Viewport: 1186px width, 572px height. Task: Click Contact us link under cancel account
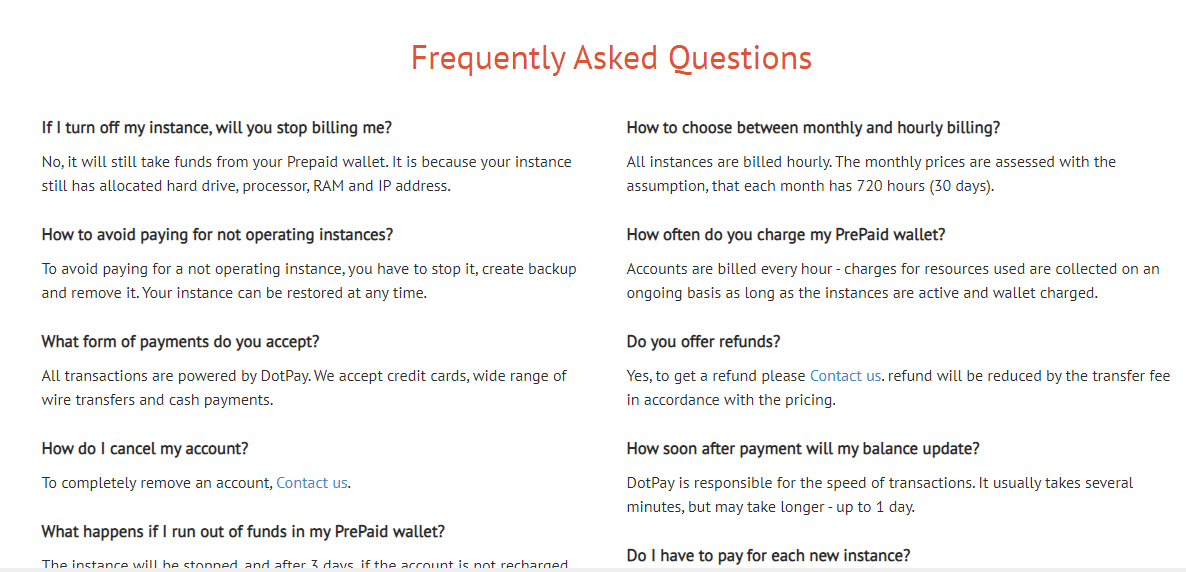coord(312,483)
